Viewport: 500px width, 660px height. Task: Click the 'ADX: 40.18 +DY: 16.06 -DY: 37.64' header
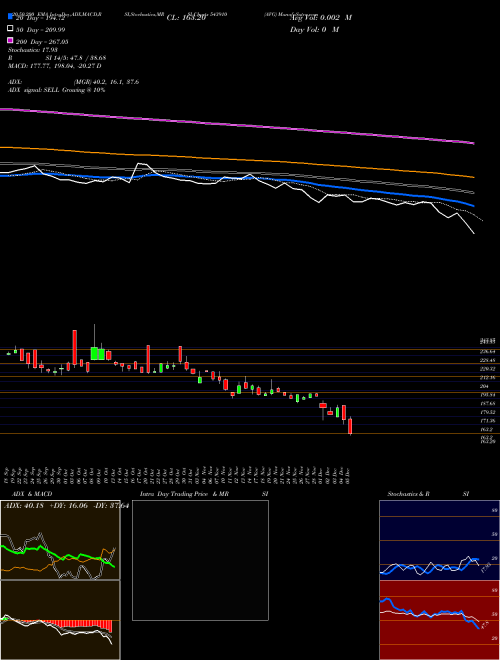pyautogui.click(x=66, y=506)
